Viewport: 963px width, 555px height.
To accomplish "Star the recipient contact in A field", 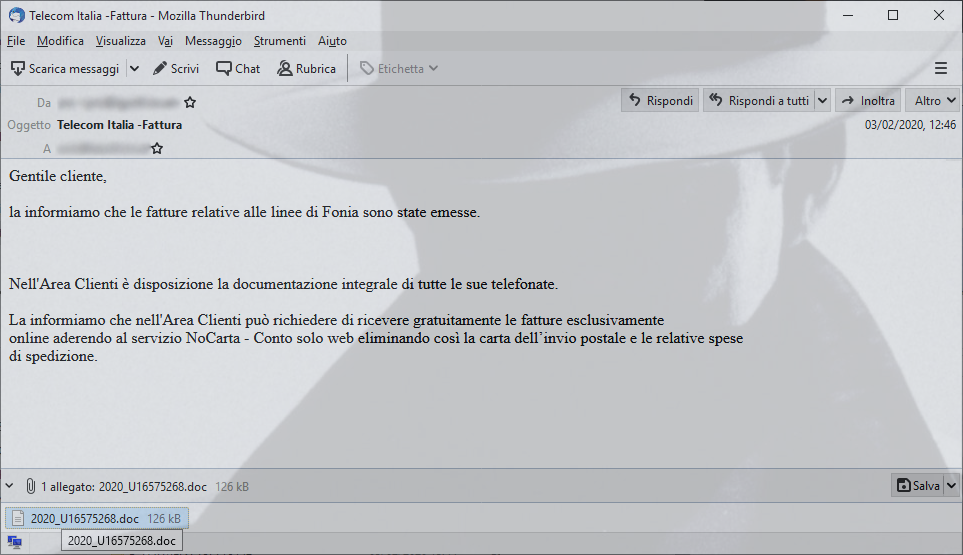I will click(x=157, y=148).
